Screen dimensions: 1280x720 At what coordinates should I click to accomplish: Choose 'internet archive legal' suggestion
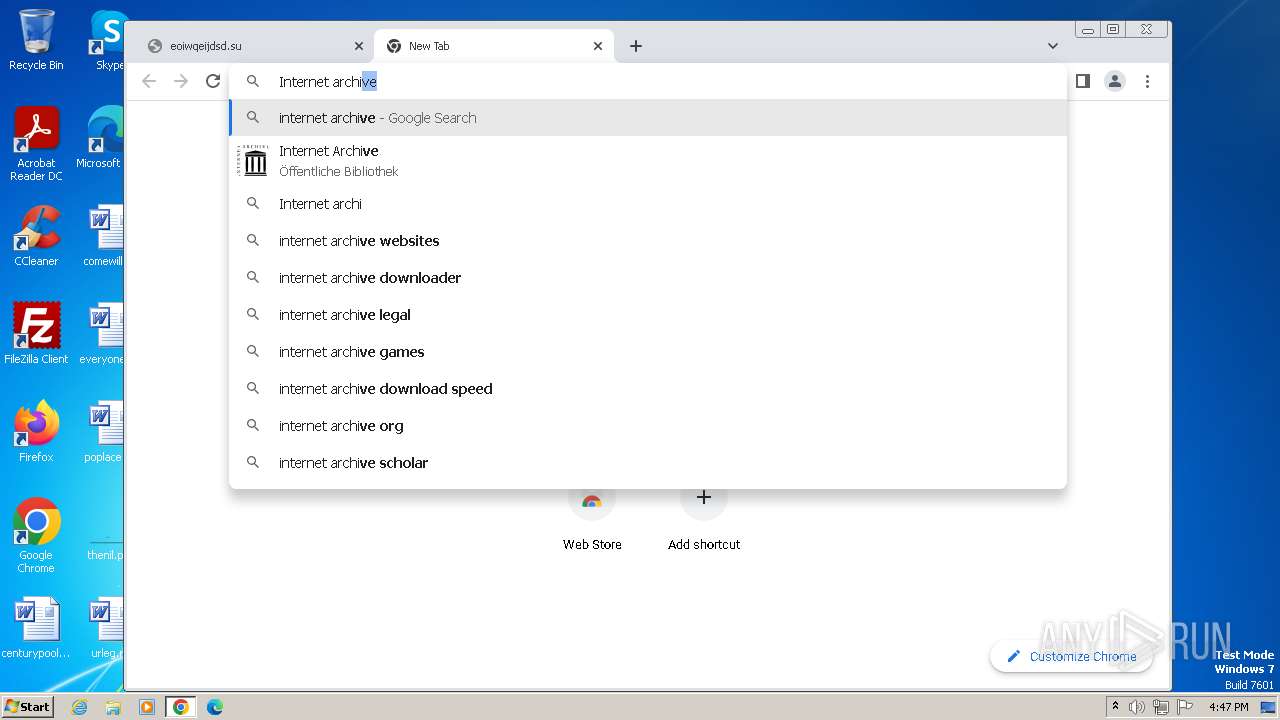648,315
